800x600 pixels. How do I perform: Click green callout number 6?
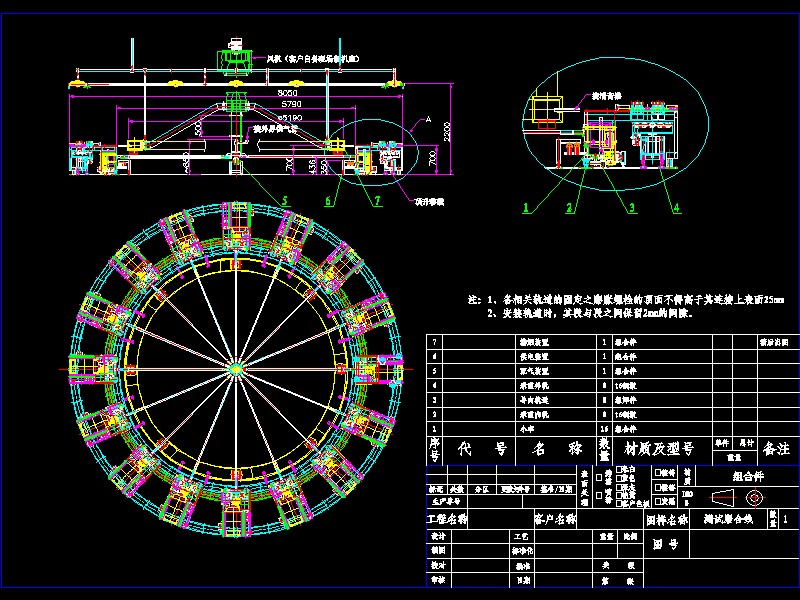[x=329, y=201]
